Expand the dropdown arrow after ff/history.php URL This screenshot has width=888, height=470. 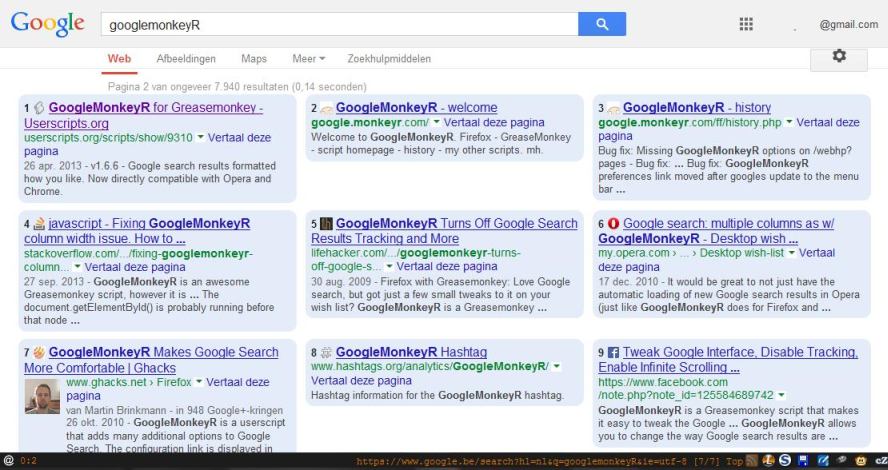point(789,122)
